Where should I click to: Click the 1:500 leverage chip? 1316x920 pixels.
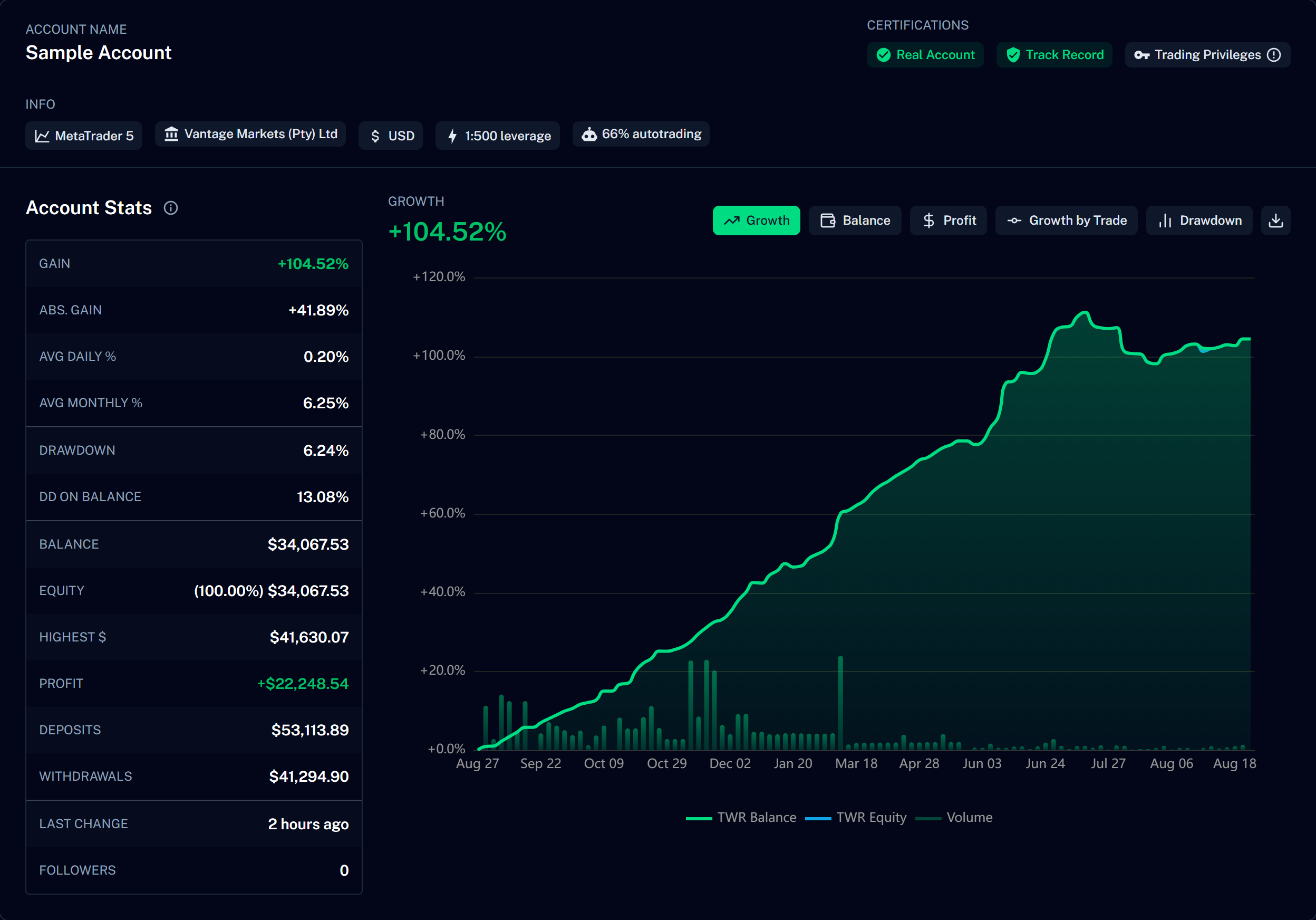pyautogui.click(x=498, y=136)
